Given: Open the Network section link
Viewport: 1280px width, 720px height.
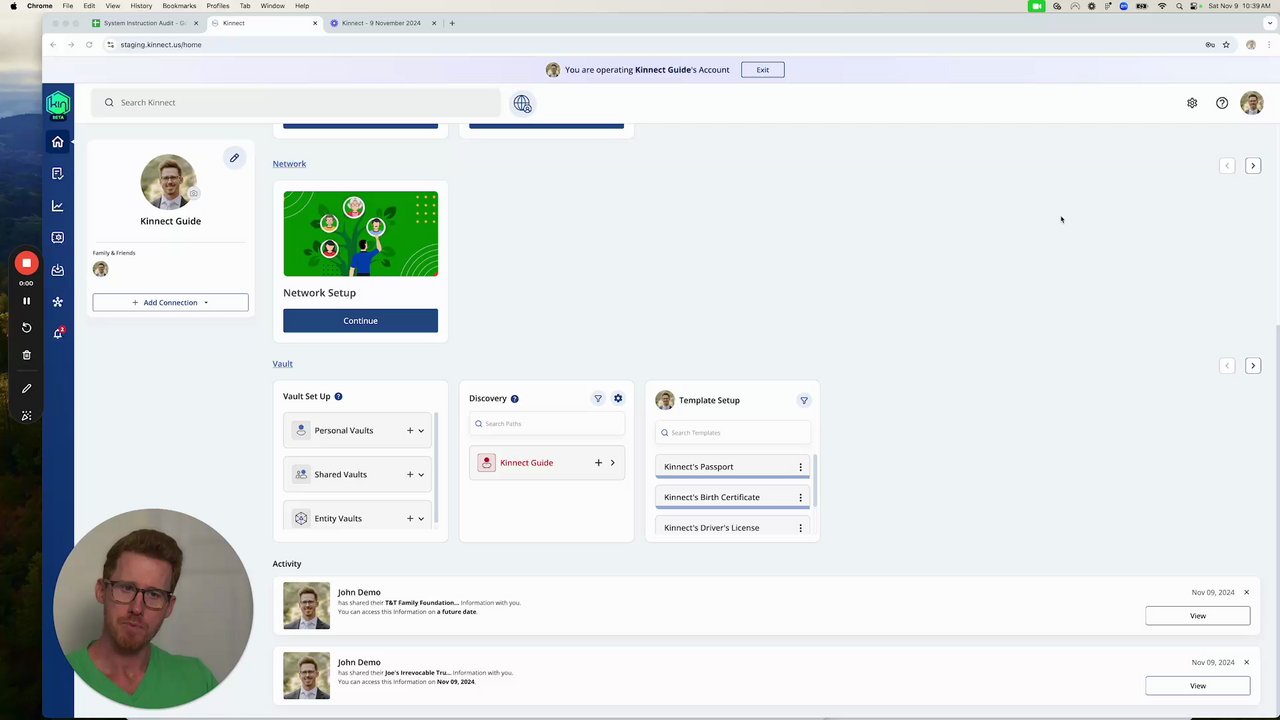Looking at the screenshot, I should (289, 164).
